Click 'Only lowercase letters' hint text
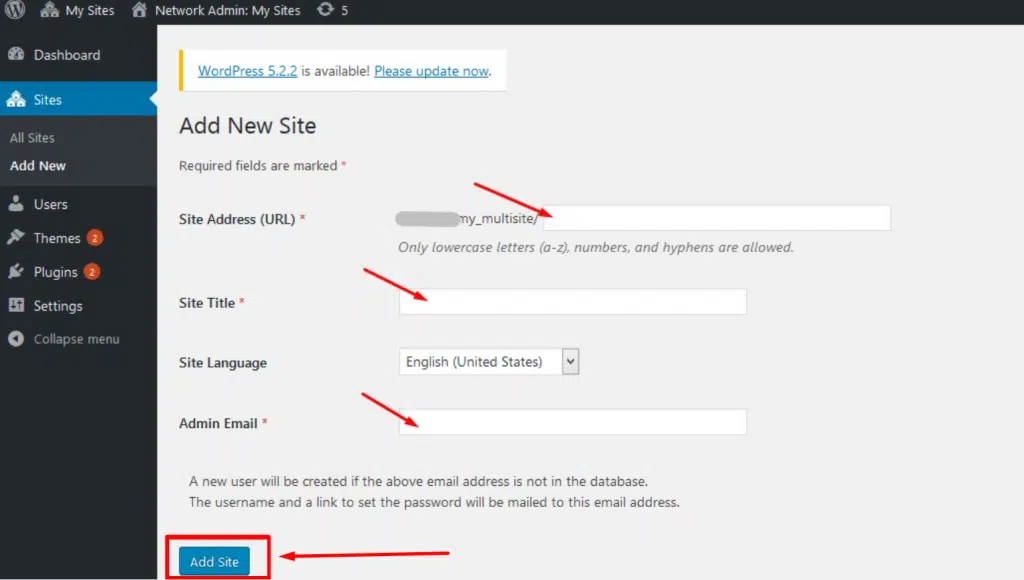Viewport: 1024px width, 580px height. point(596,248)
